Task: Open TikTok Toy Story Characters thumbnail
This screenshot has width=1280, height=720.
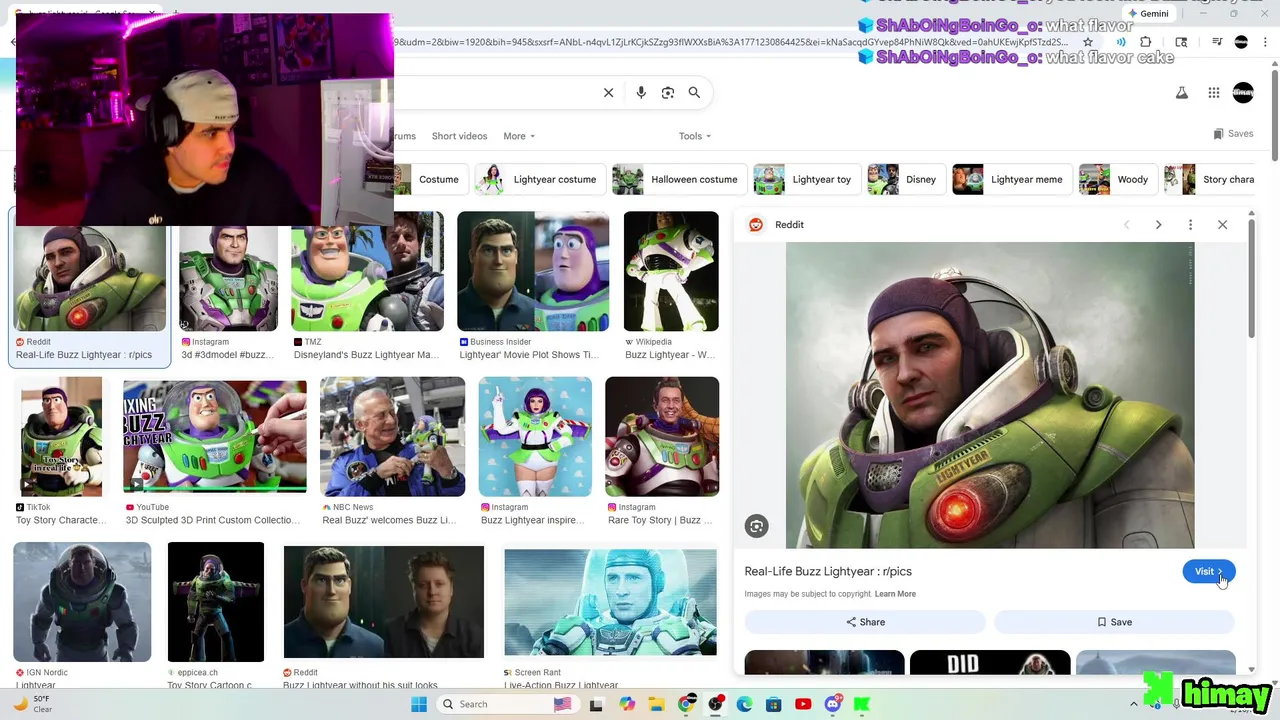Action: [x=61, y=436]
